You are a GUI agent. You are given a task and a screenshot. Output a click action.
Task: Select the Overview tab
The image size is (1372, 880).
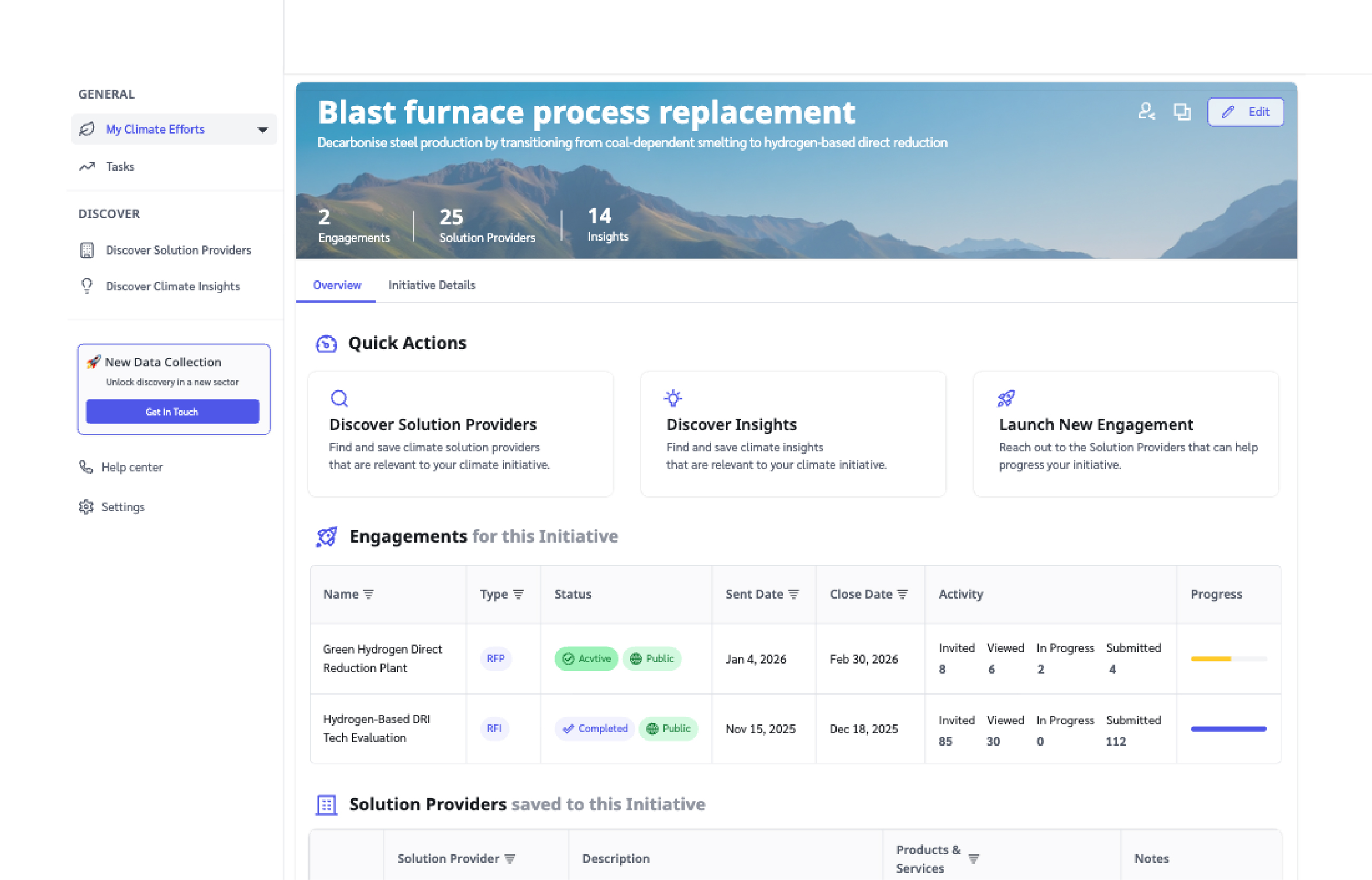(x=337, y=285)
